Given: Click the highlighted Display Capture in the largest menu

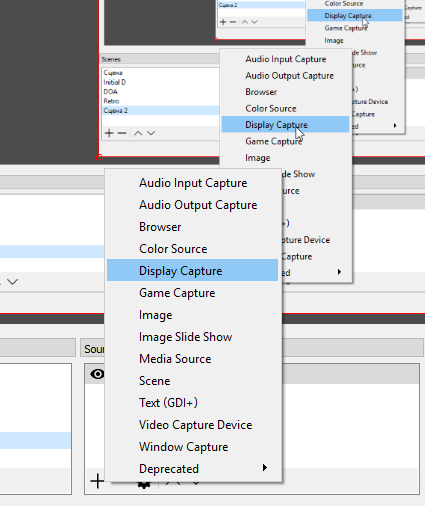Looking at the screenshot, I should click(x=193, y=271).
